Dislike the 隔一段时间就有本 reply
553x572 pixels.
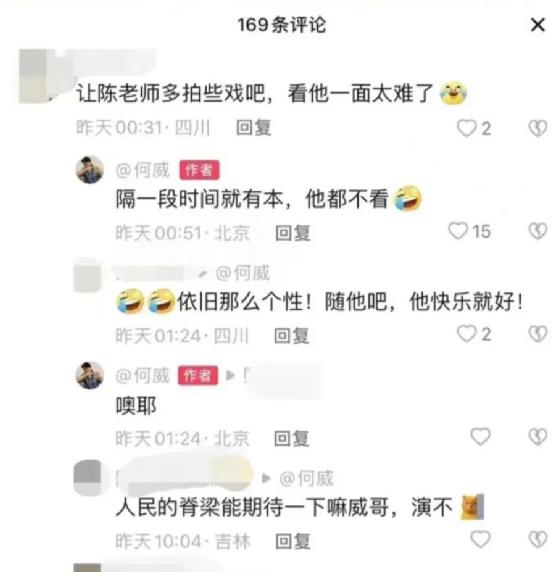538,231
